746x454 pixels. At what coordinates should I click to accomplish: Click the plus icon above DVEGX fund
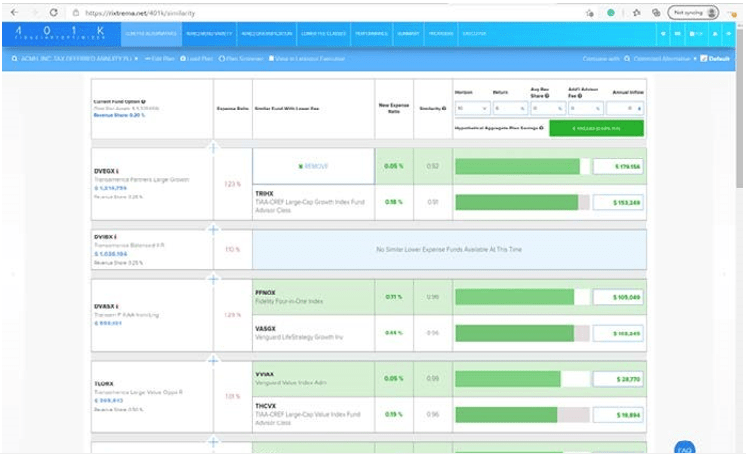pos(212,146)
